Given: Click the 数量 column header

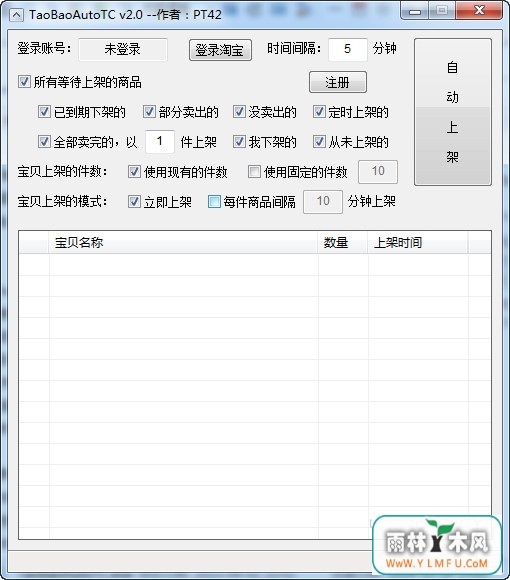Looking at the screenshot, I should 343,243.
